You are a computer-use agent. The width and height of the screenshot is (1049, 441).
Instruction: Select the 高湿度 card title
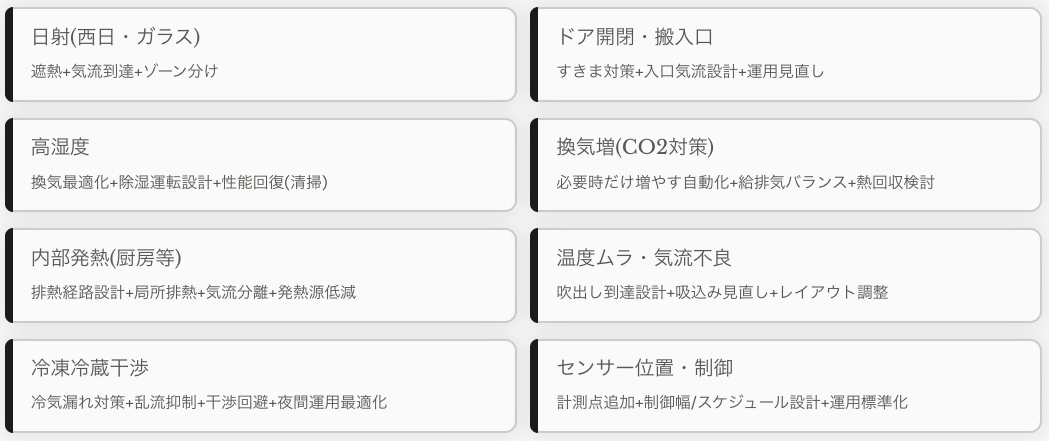click(60, 147)
